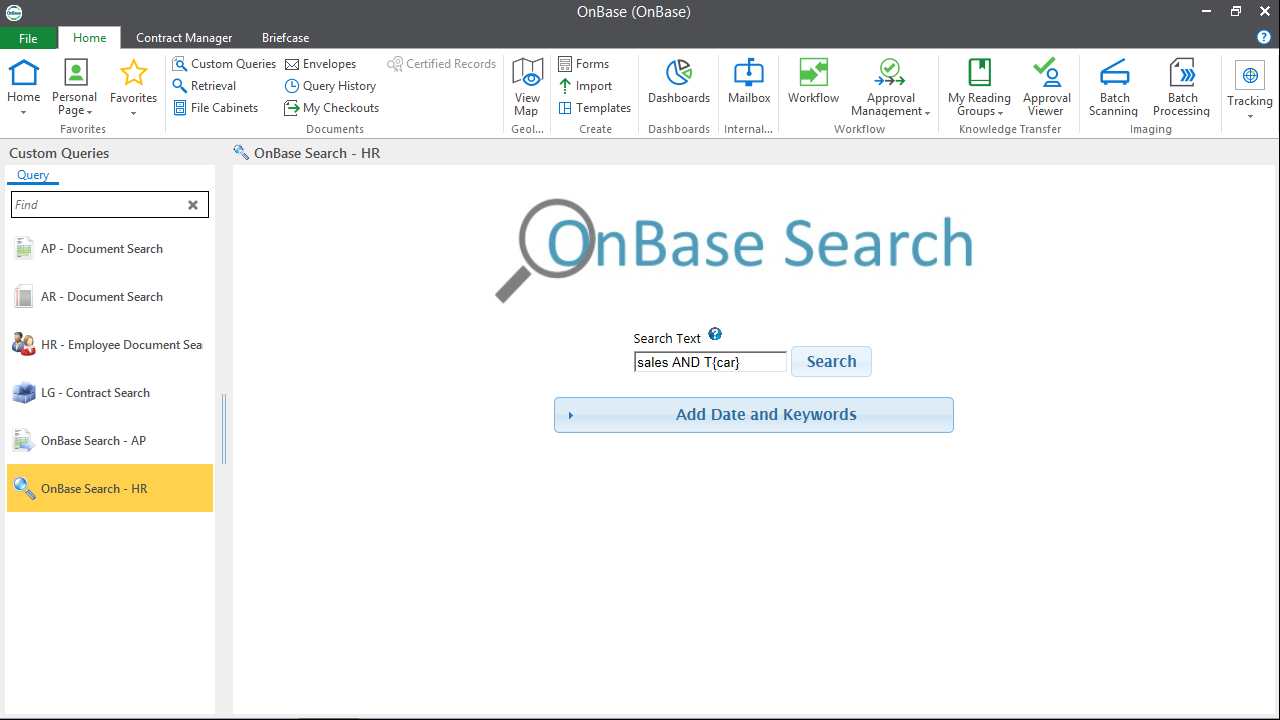This screenshot has width=1280, height=720.
Task: Expand the Favorites dropdown arrow
Action: (133, 113)
